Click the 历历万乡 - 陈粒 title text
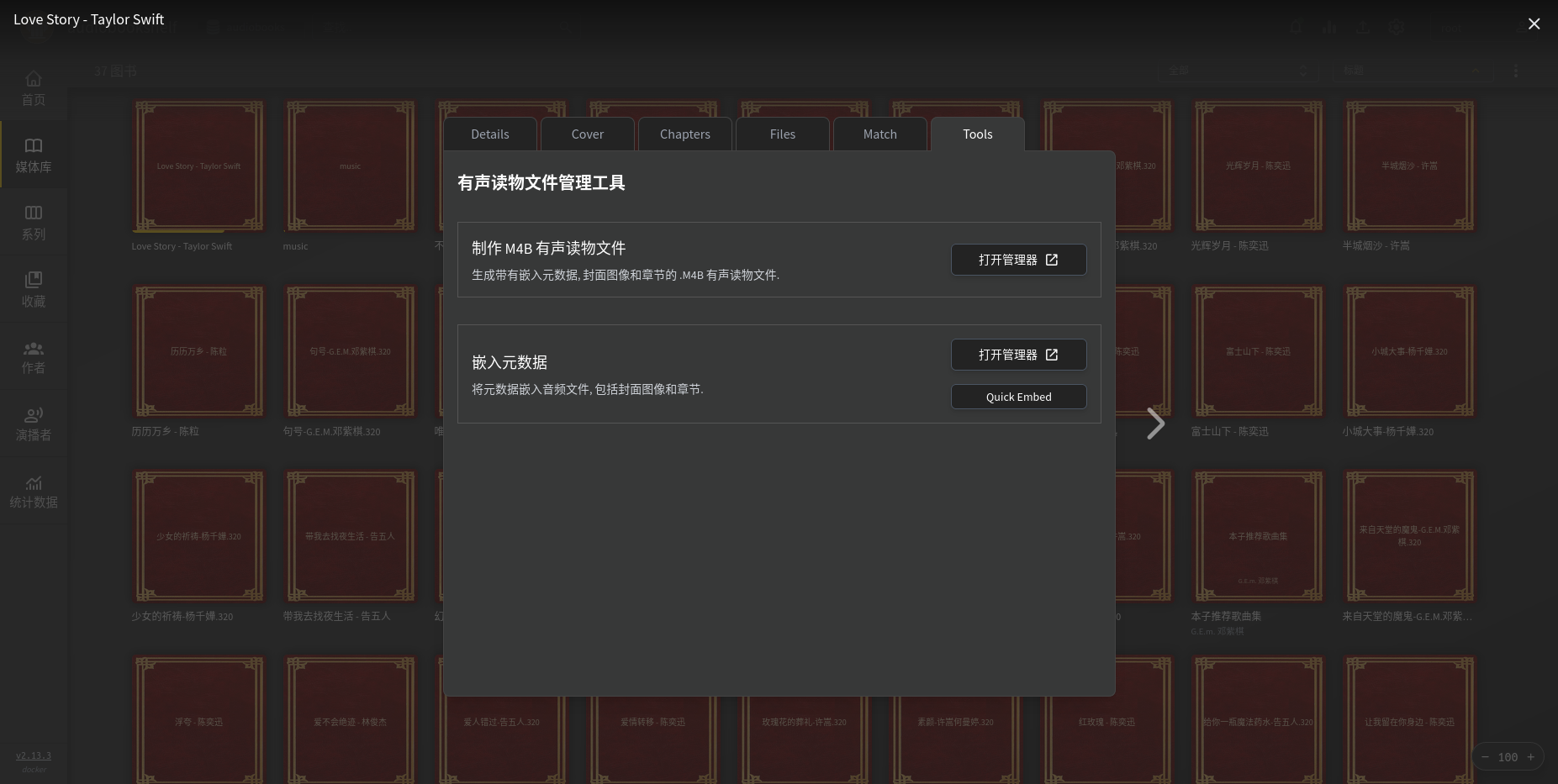 click(165, 431)
